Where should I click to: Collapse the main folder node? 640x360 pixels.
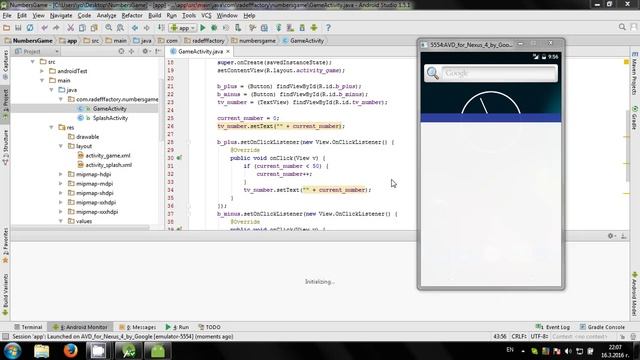pyautogui.click(x=42, y=80)
